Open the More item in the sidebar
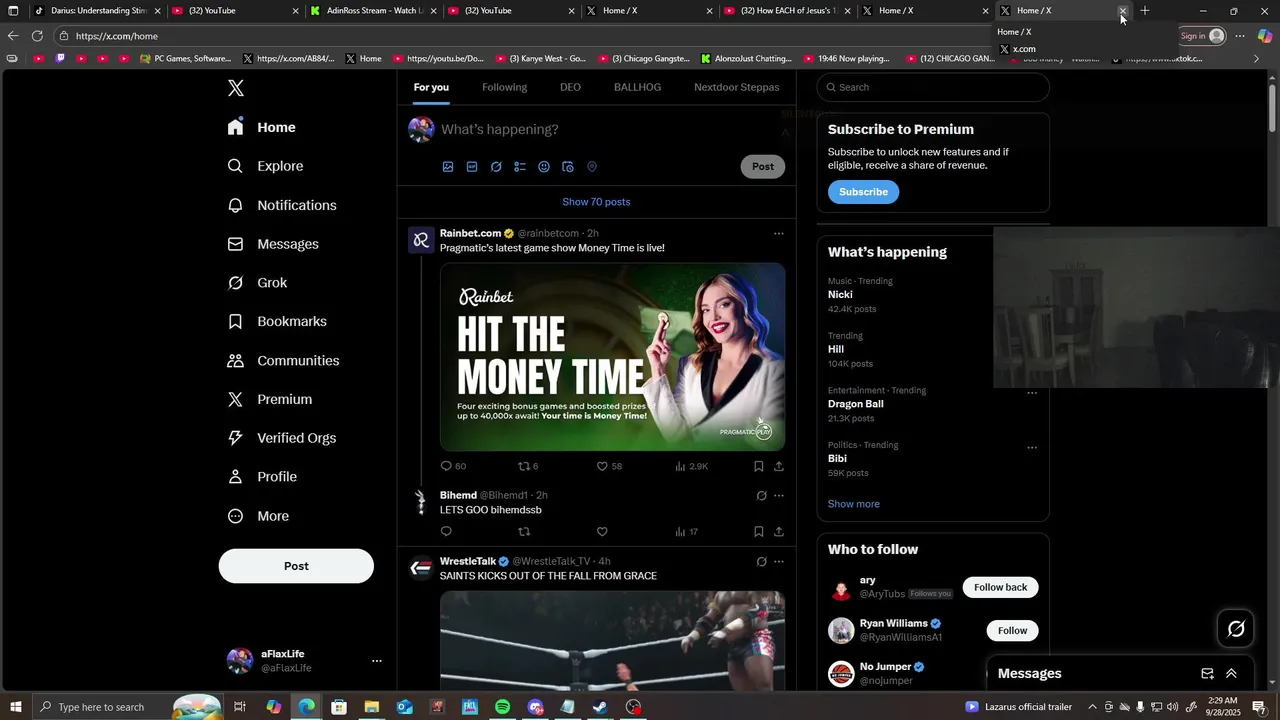Viewport: 1280px width, 720px height. pyautogui.click(x=258, y=516)
